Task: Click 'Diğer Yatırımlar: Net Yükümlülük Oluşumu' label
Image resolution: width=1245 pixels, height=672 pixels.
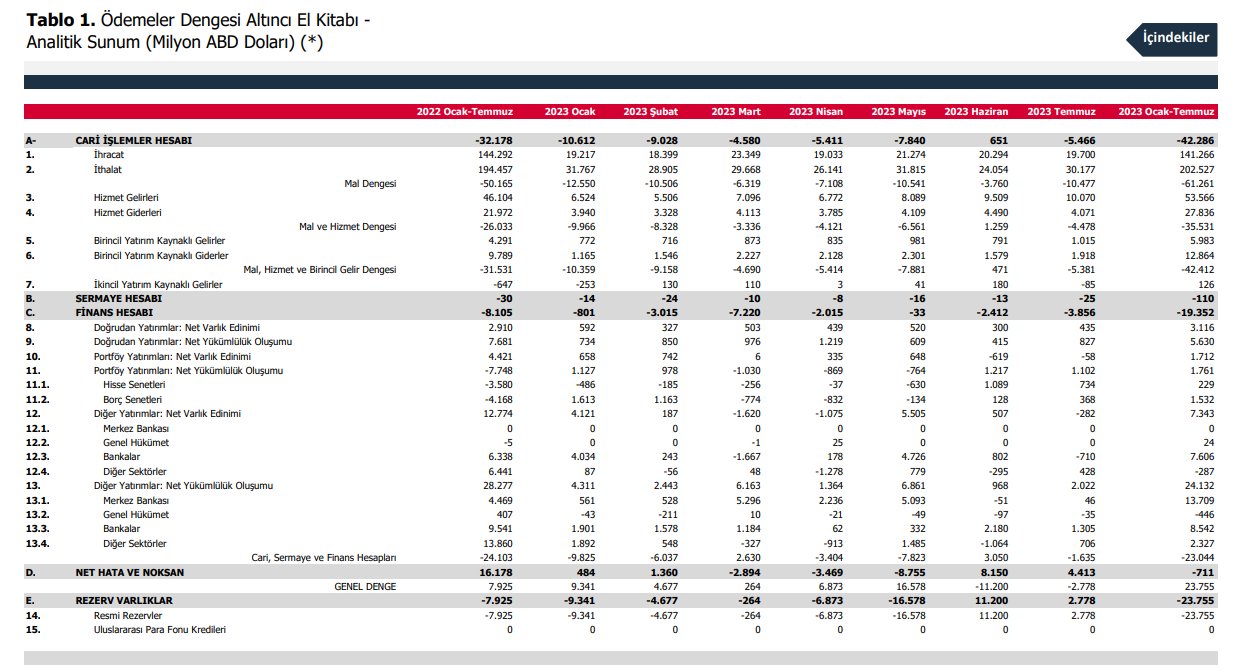Action: [183, 486]
